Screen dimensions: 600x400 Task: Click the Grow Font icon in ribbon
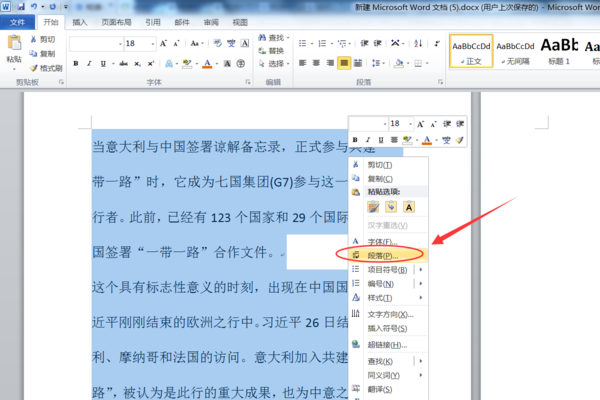[163, 44]
